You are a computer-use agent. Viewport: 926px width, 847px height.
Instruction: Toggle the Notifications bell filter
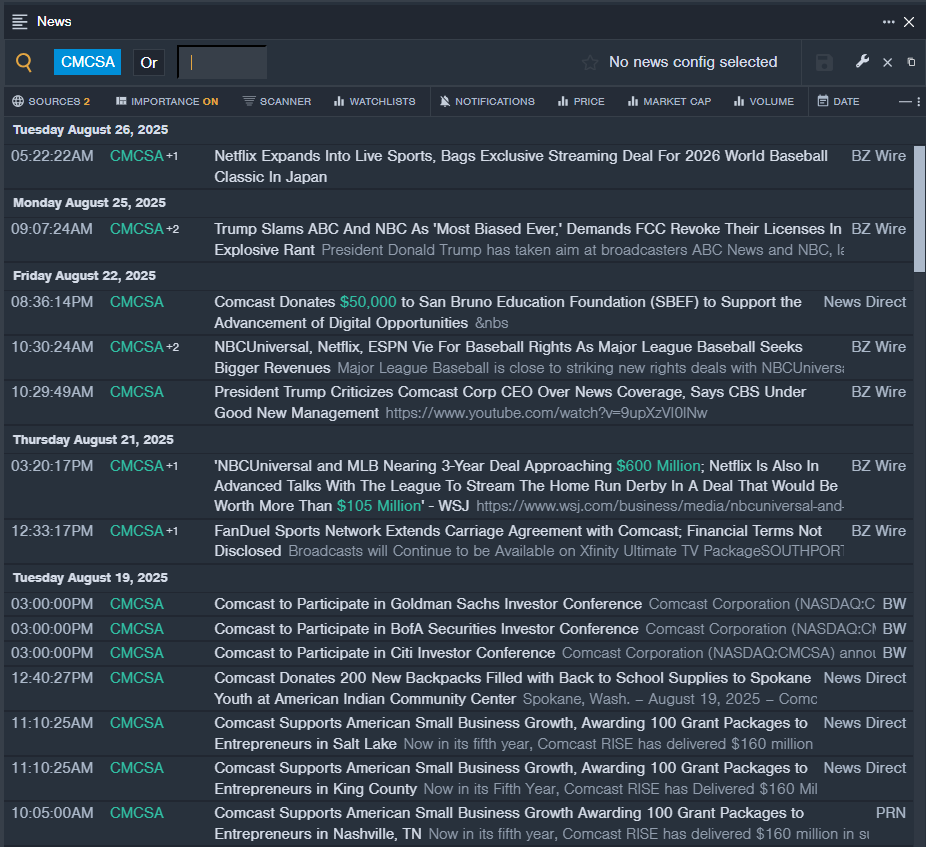(487, 102)
